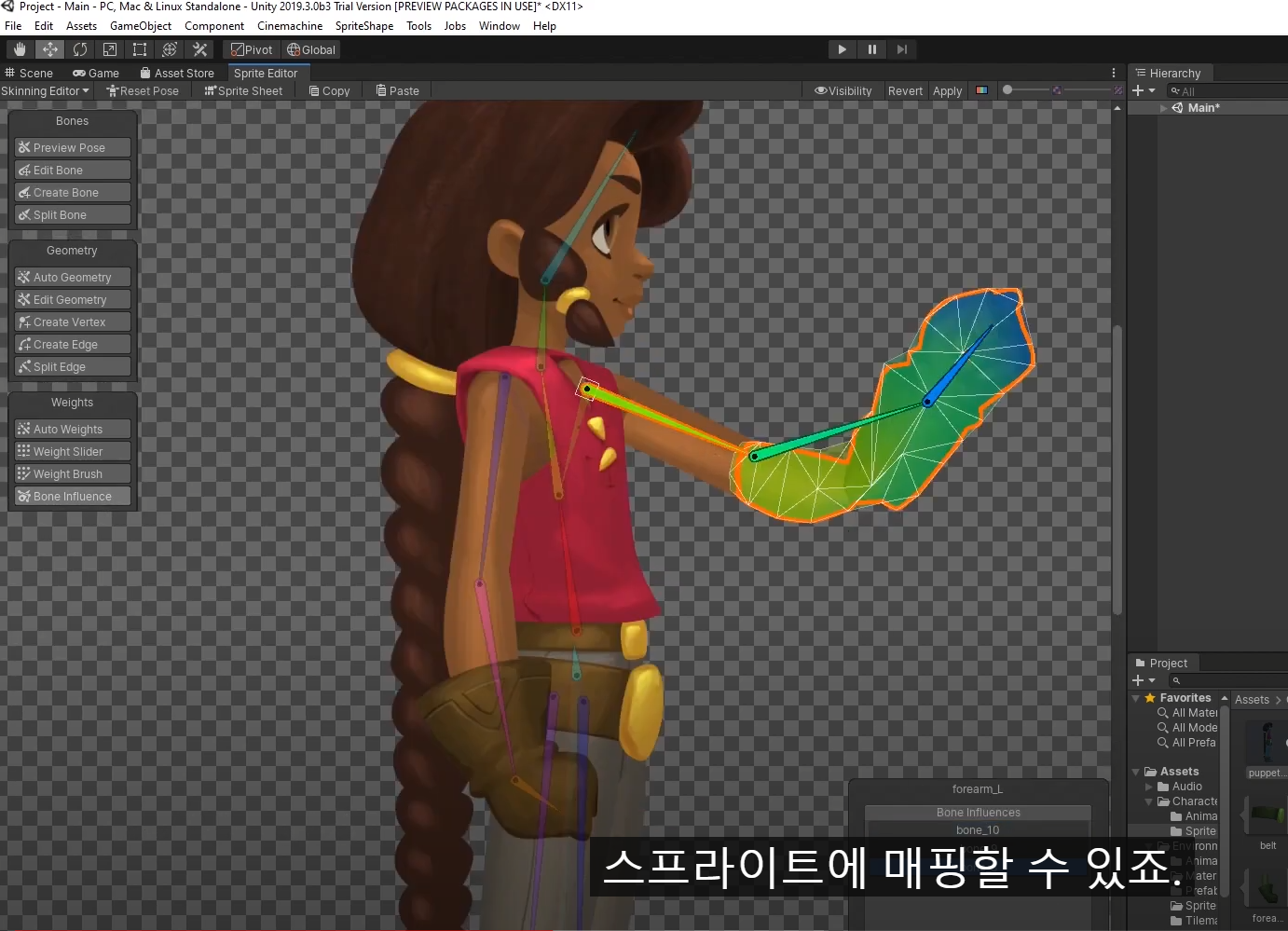
Task: Open the Cinemachine menu
Action: pyautogui.click(x=290, y=26)
